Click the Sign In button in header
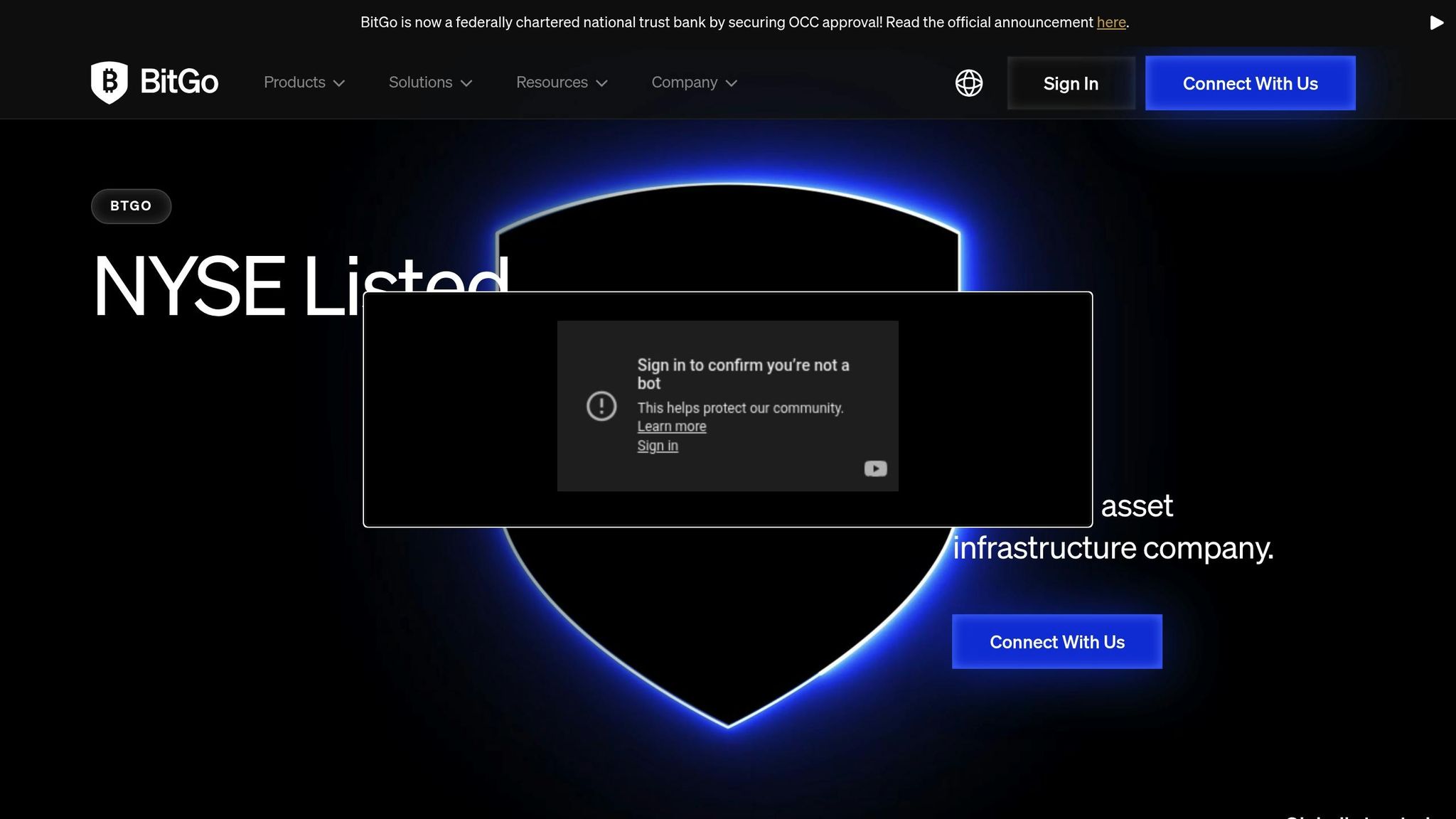This screenshot has width=1456, height=819. (x=1071, y=83)
